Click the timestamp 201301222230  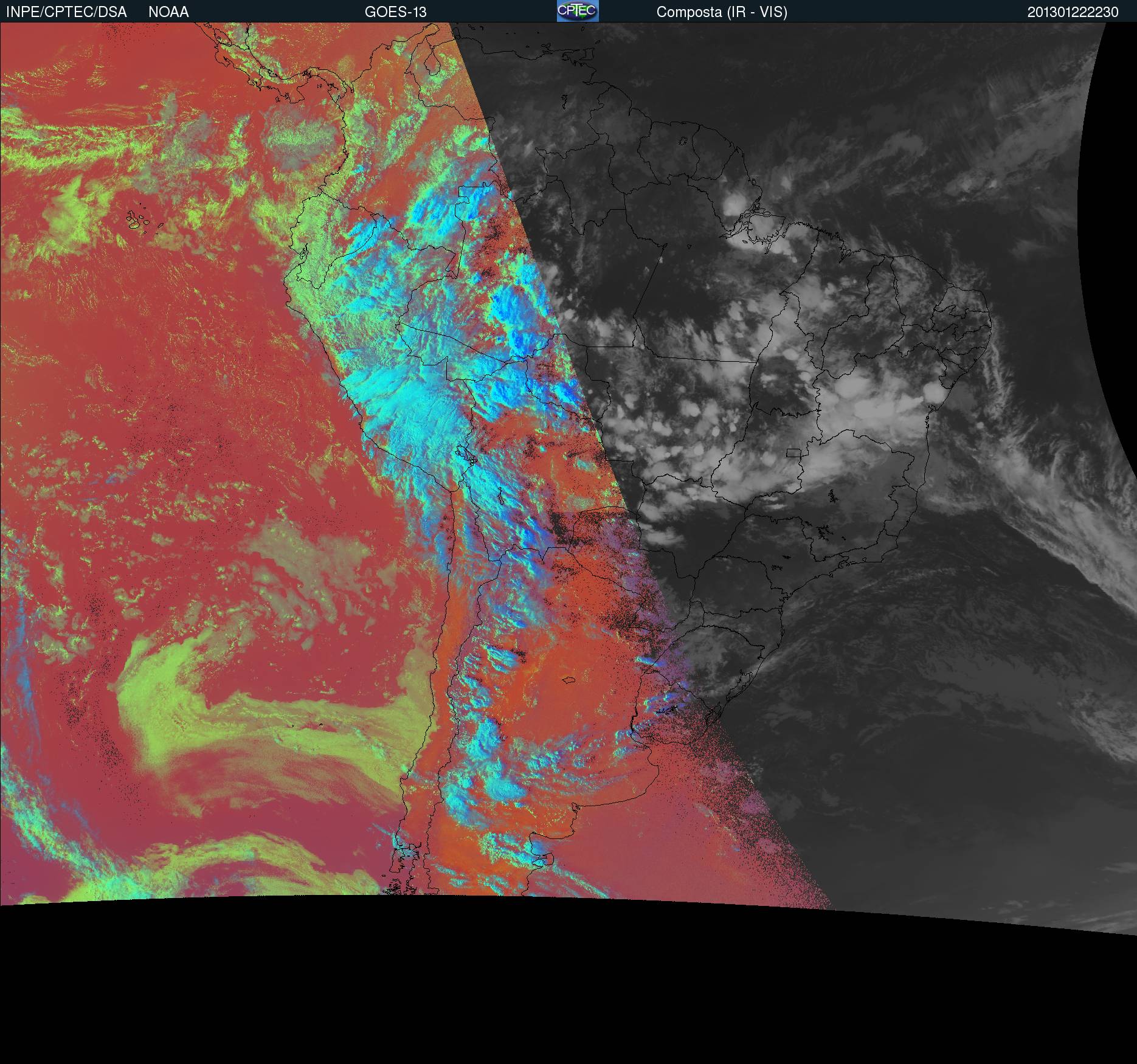(x=1073, y=12)
